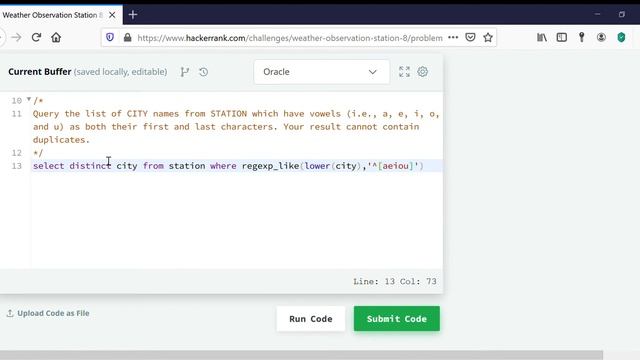Open tracking protection shield in address bar

click(x=110, y=38)
